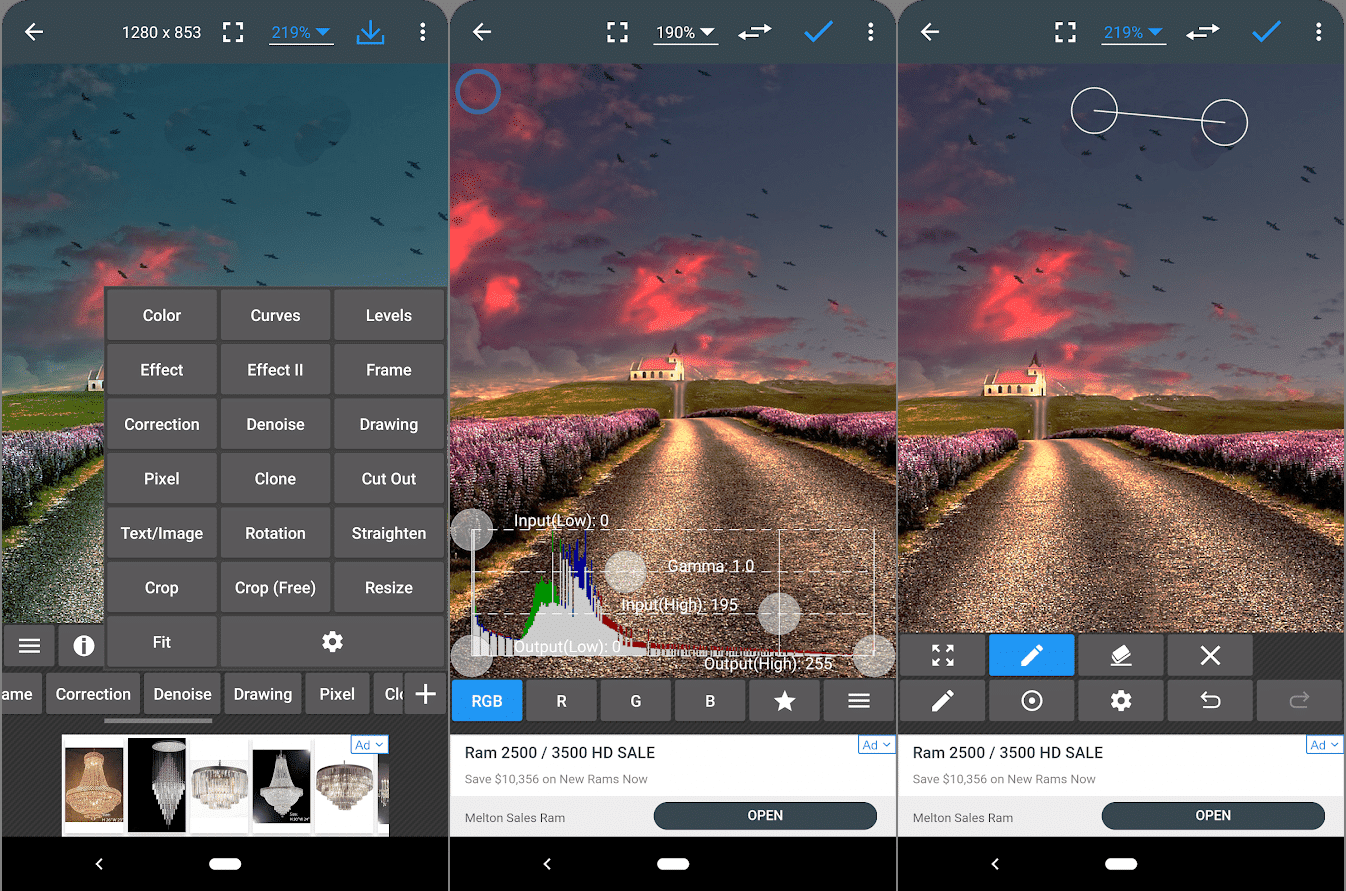
Task: Choose Cut Out in the tool grid
Action: click(x=389, y=479)
